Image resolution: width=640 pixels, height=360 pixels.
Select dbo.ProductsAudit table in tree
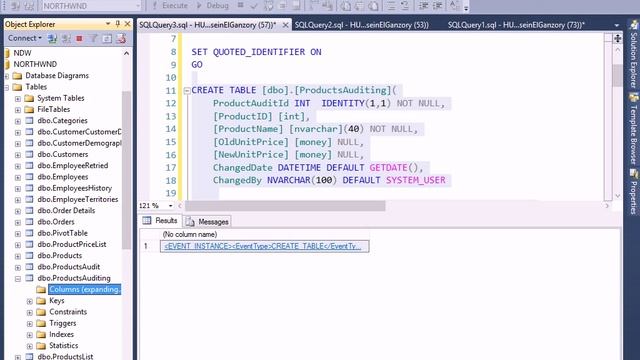[x=69, y=267]
